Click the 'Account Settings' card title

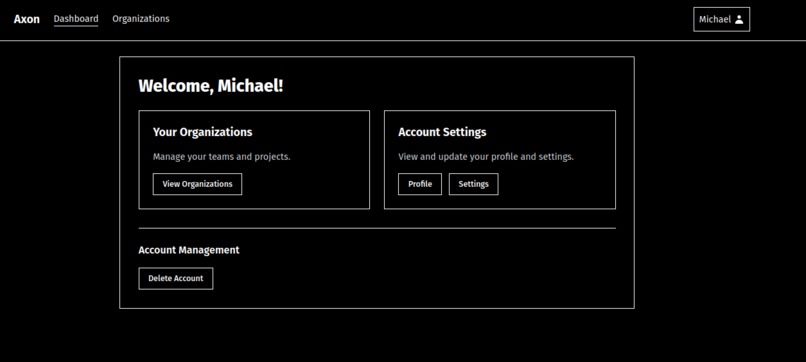[x=442, y=132]
